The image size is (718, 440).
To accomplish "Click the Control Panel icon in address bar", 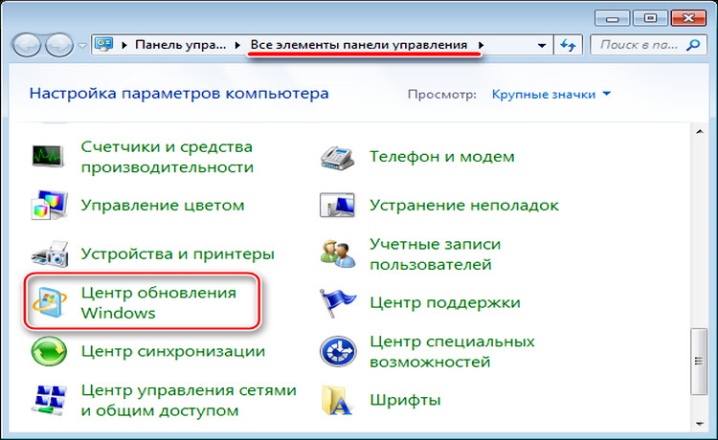I will [x=103, y=44].
